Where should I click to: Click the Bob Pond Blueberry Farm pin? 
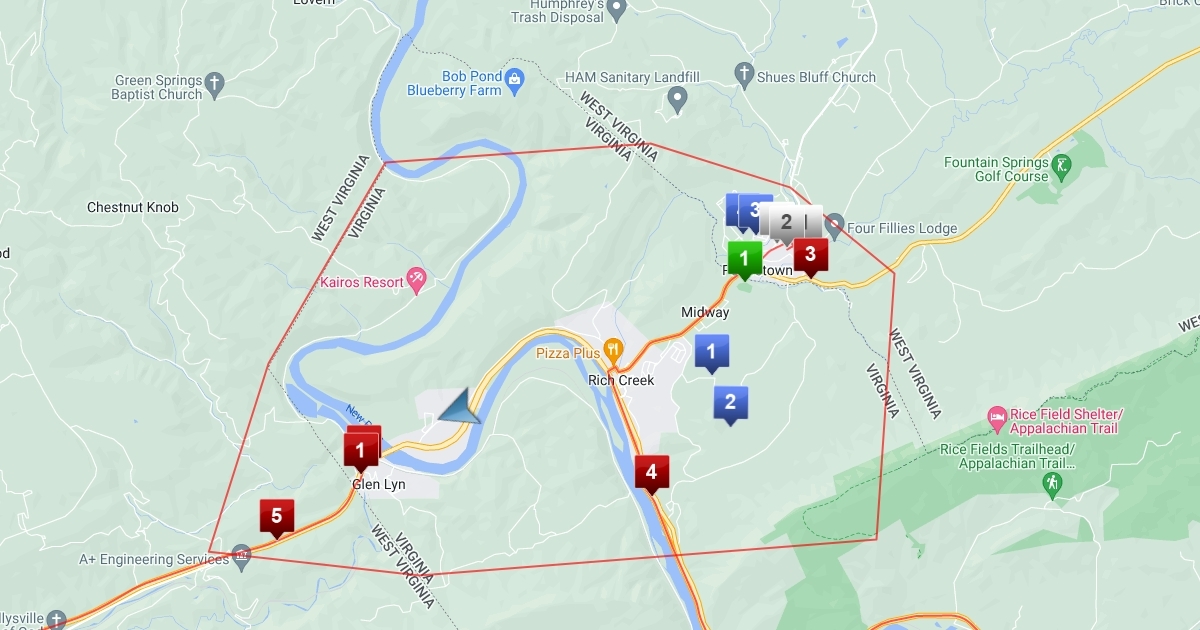pyautogui.click(x=515, y=79)
